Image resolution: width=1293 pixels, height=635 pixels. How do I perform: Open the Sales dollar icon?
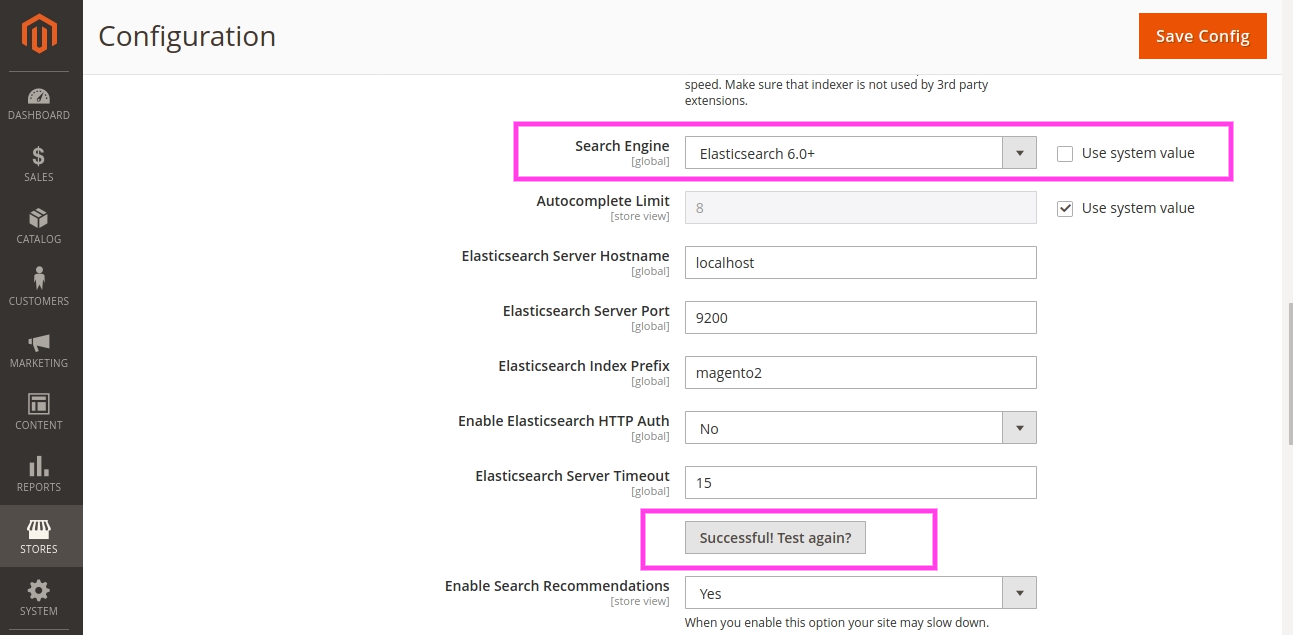coord(39,156)
